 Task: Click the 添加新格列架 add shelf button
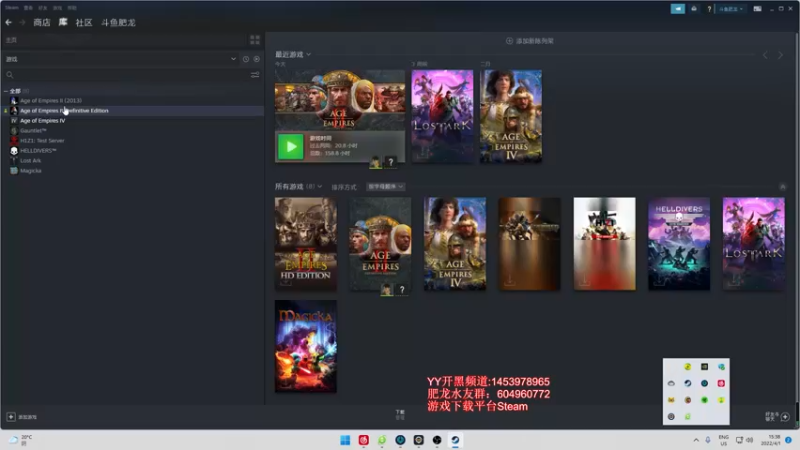(x=530, y=41)
